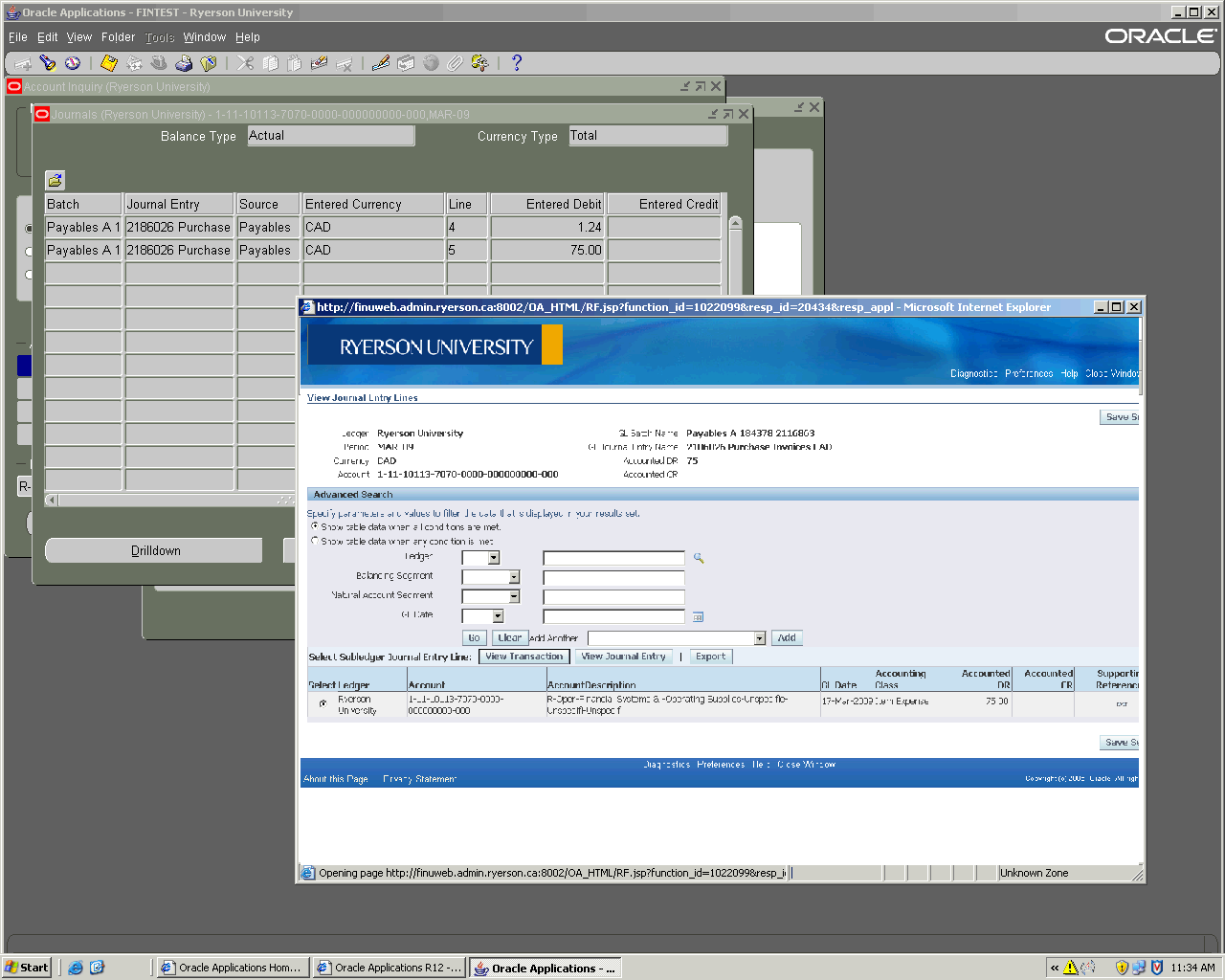Click the Show Navigator compass icon
1225x980 pixels.
[x=73, y=63]
